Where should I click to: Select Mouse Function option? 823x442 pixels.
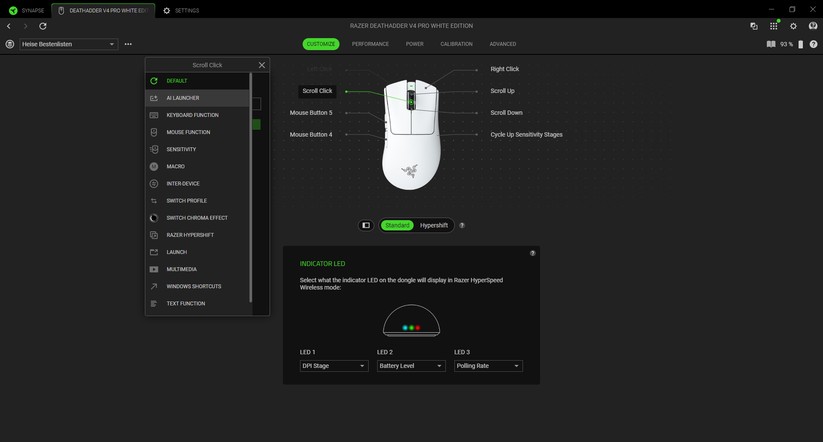pos(197,132)
